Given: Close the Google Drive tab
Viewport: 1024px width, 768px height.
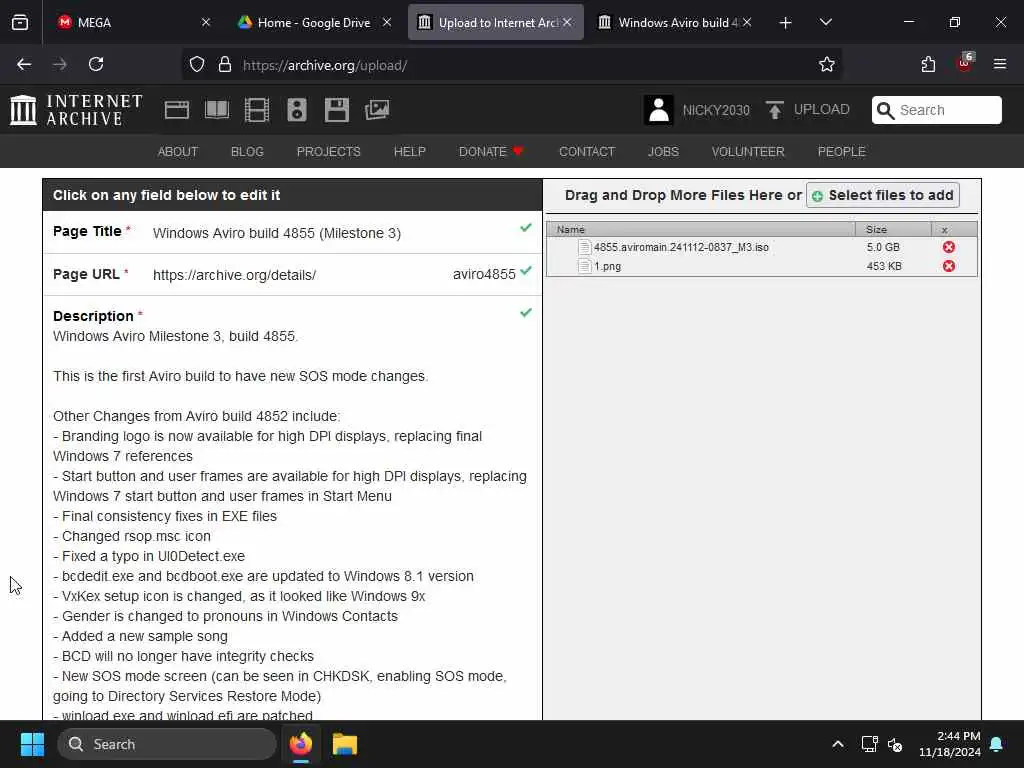Looking at the screenshot, I should [x=387, y=22].
